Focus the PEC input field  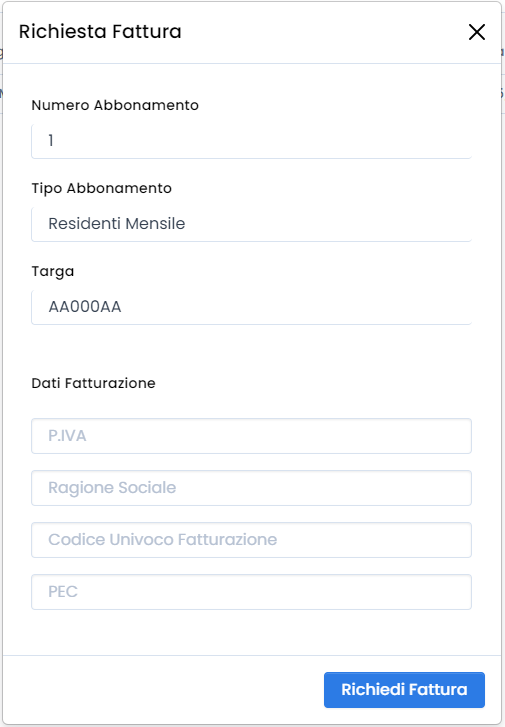(251, 592)
